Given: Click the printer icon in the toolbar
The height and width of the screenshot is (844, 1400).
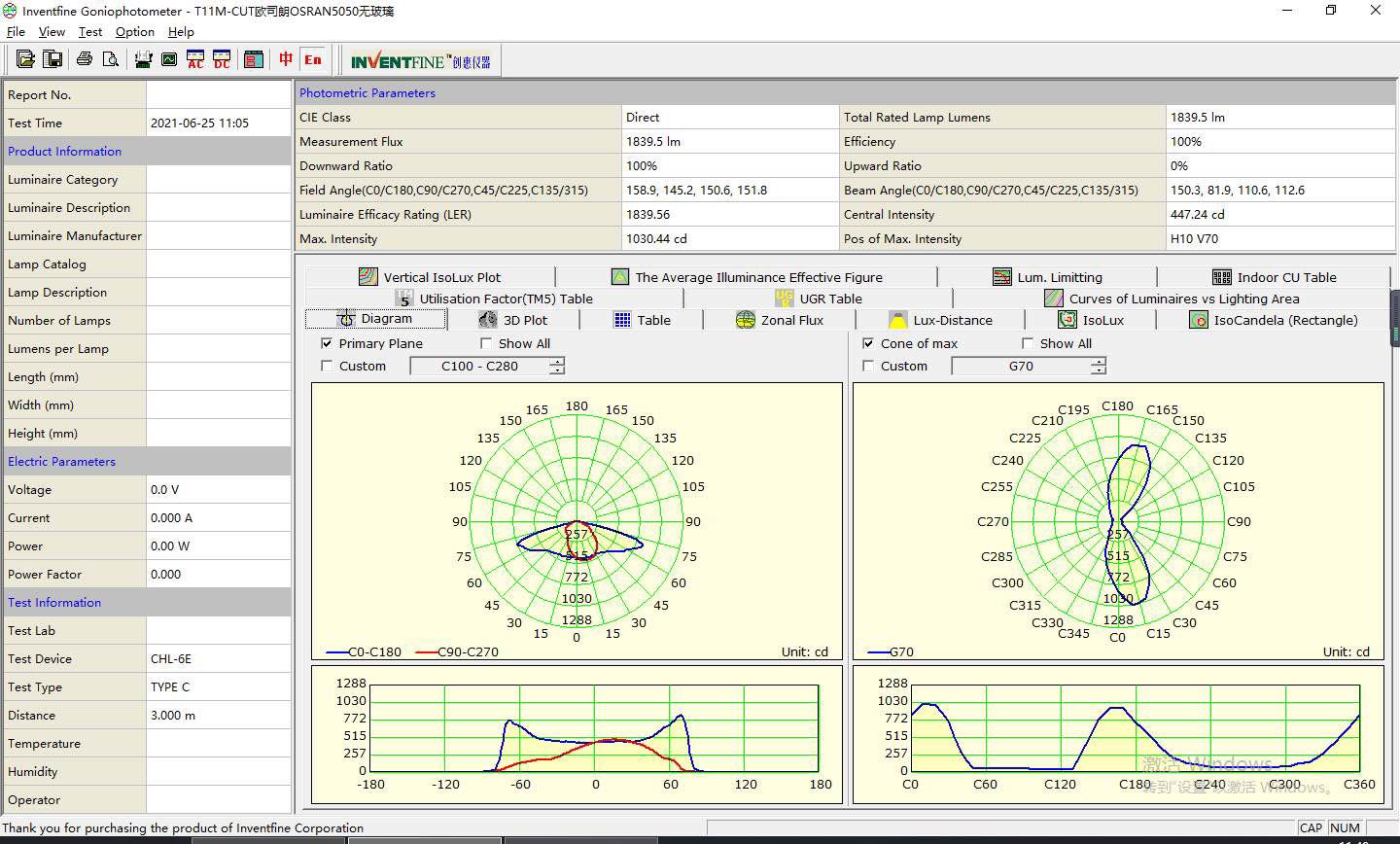Looking at the screenshot, I should pyautogui.click(x=85, y=59).
